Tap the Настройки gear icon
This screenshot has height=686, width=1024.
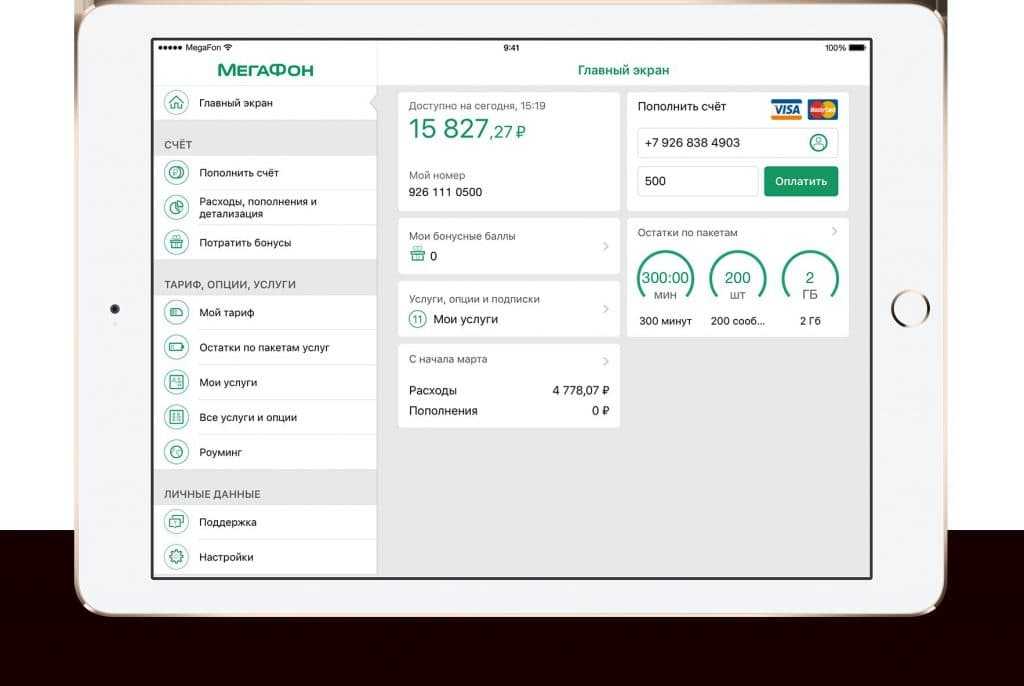coord(176,557)
